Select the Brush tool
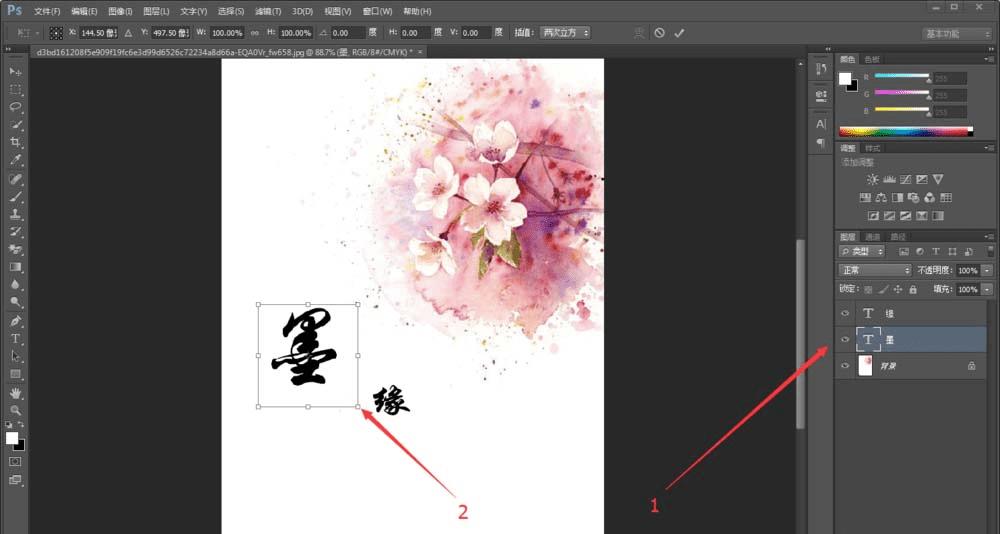This screenshot has height=534, width=1000. point(15,197)
